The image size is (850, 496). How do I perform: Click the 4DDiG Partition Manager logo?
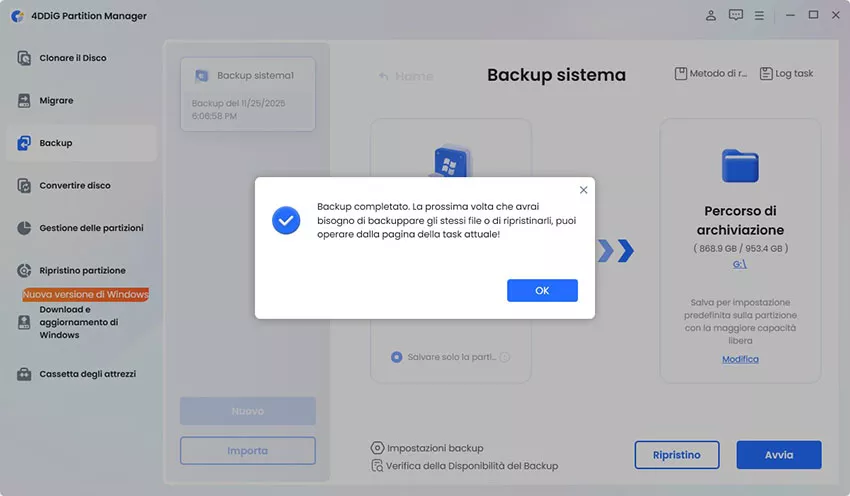point(18,16)
